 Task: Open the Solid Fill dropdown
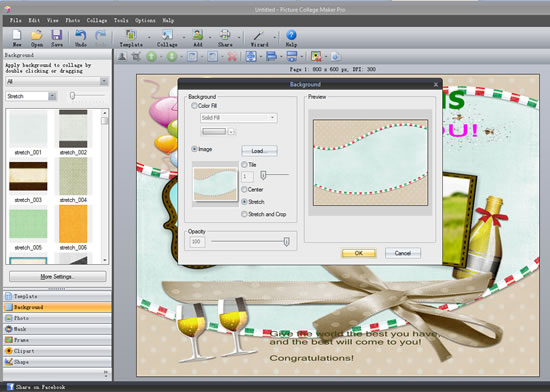point(239,118)
